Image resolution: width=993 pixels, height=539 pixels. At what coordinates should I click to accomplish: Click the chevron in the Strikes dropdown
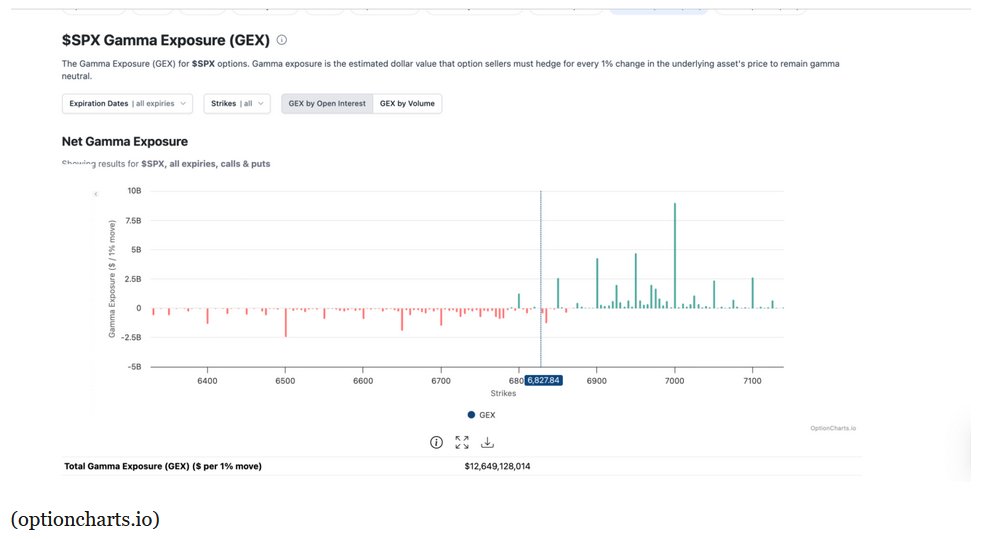[262, 104]
